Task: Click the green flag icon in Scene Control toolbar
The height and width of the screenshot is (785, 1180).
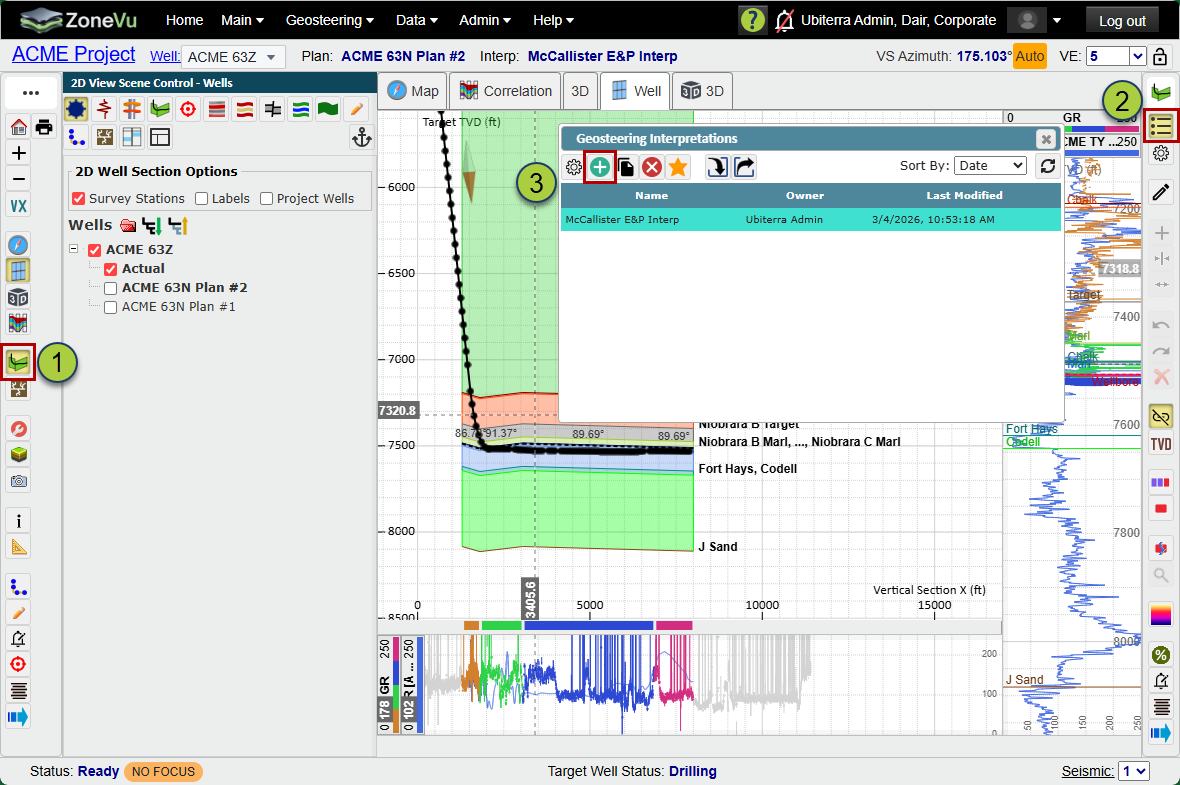Action: [328, 110]
